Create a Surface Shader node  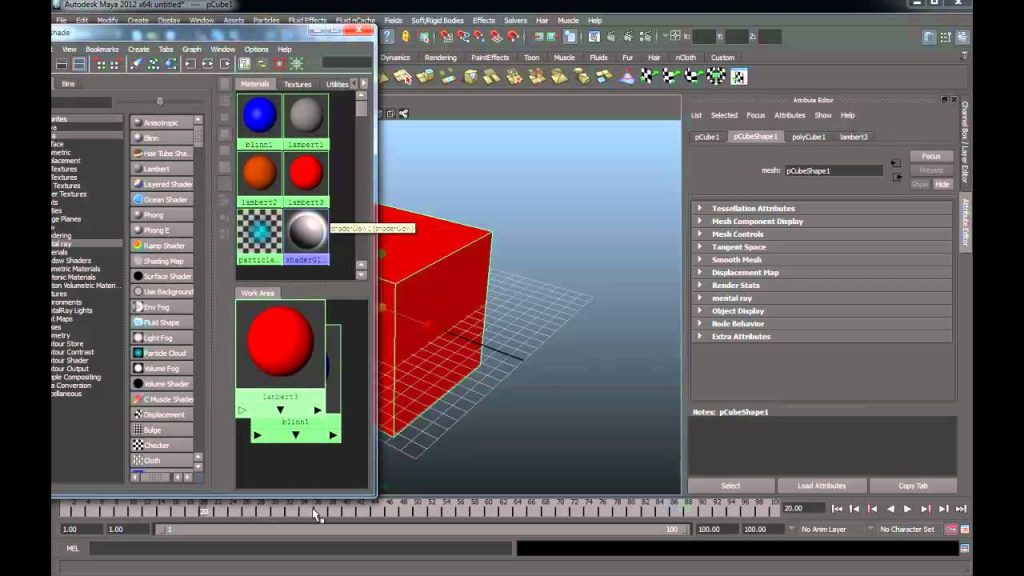point(162,276)
